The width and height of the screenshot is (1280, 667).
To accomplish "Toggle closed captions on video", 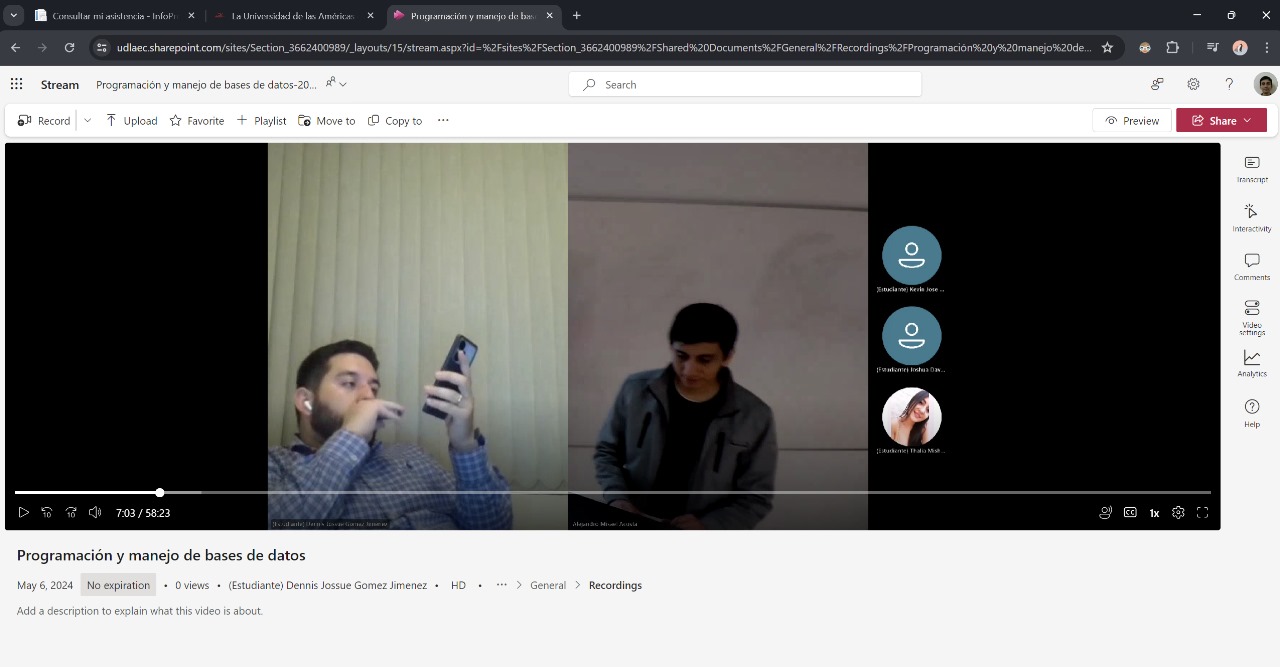I will point(1130,512).
